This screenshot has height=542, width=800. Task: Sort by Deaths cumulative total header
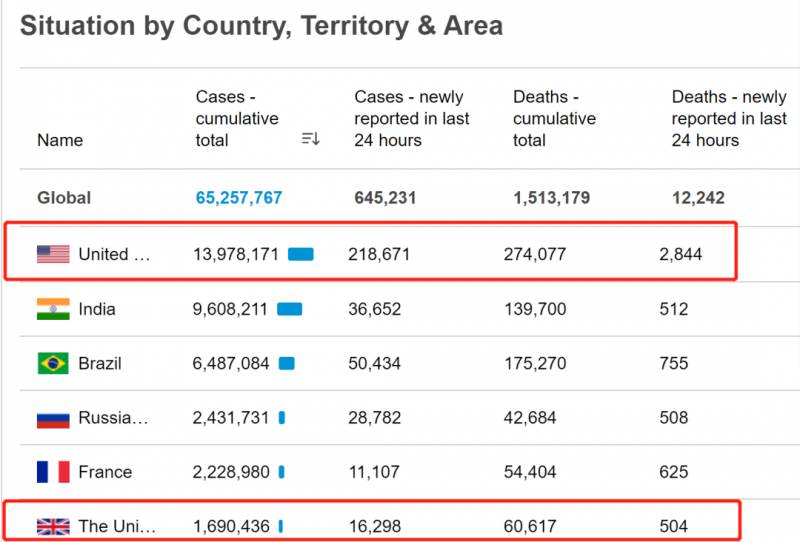[x=554, y=118]
